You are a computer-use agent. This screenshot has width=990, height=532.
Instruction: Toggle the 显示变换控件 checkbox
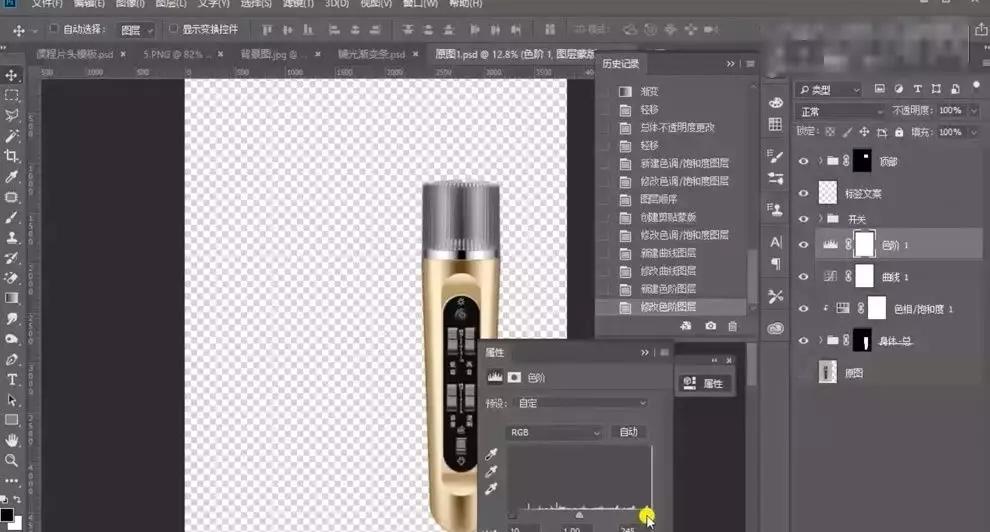173,28
